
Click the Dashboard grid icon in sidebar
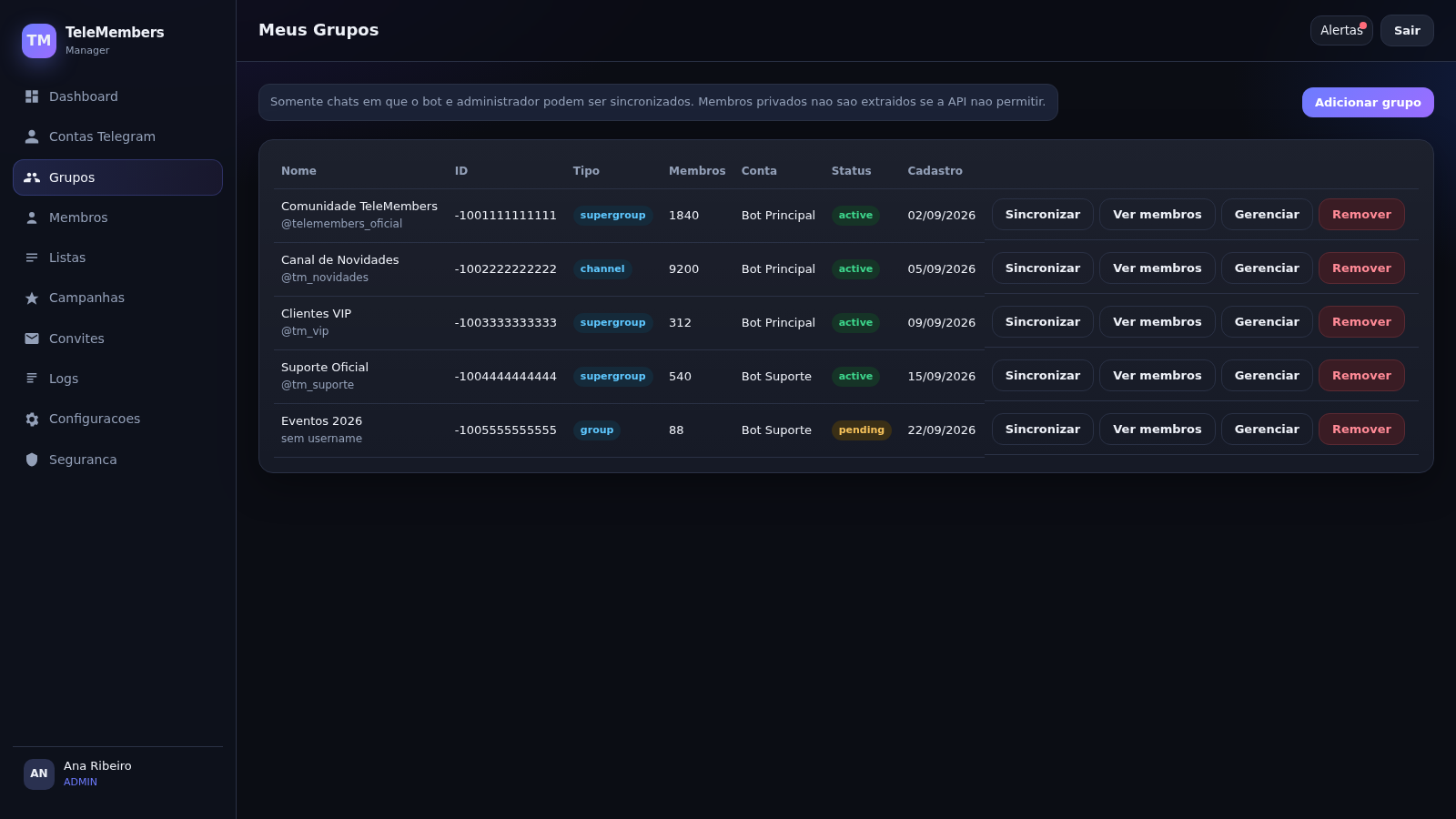coord(32,96)
